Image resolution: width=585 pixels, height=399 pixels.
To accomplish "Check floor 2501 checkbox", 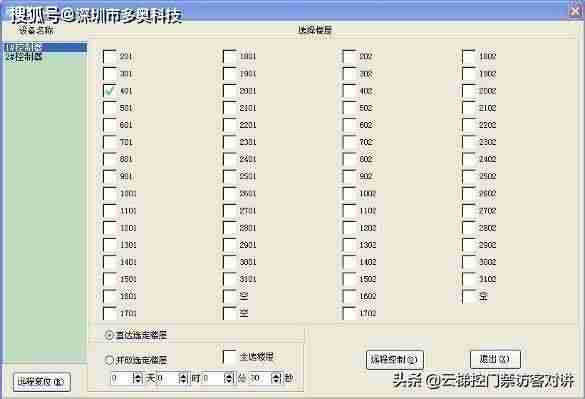I will (229, 177).
